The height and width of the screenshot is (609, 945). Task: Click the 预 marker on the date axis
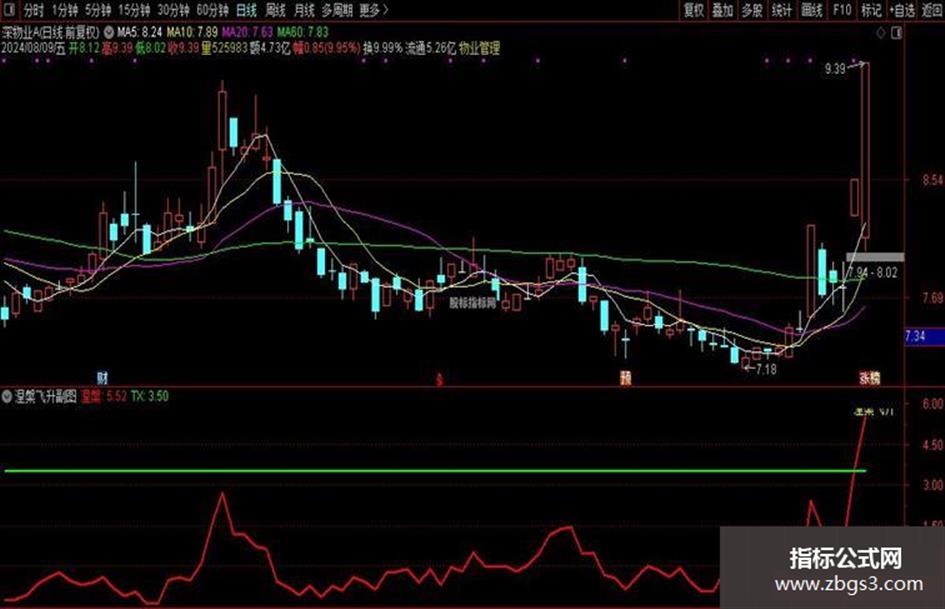(626, 378)
